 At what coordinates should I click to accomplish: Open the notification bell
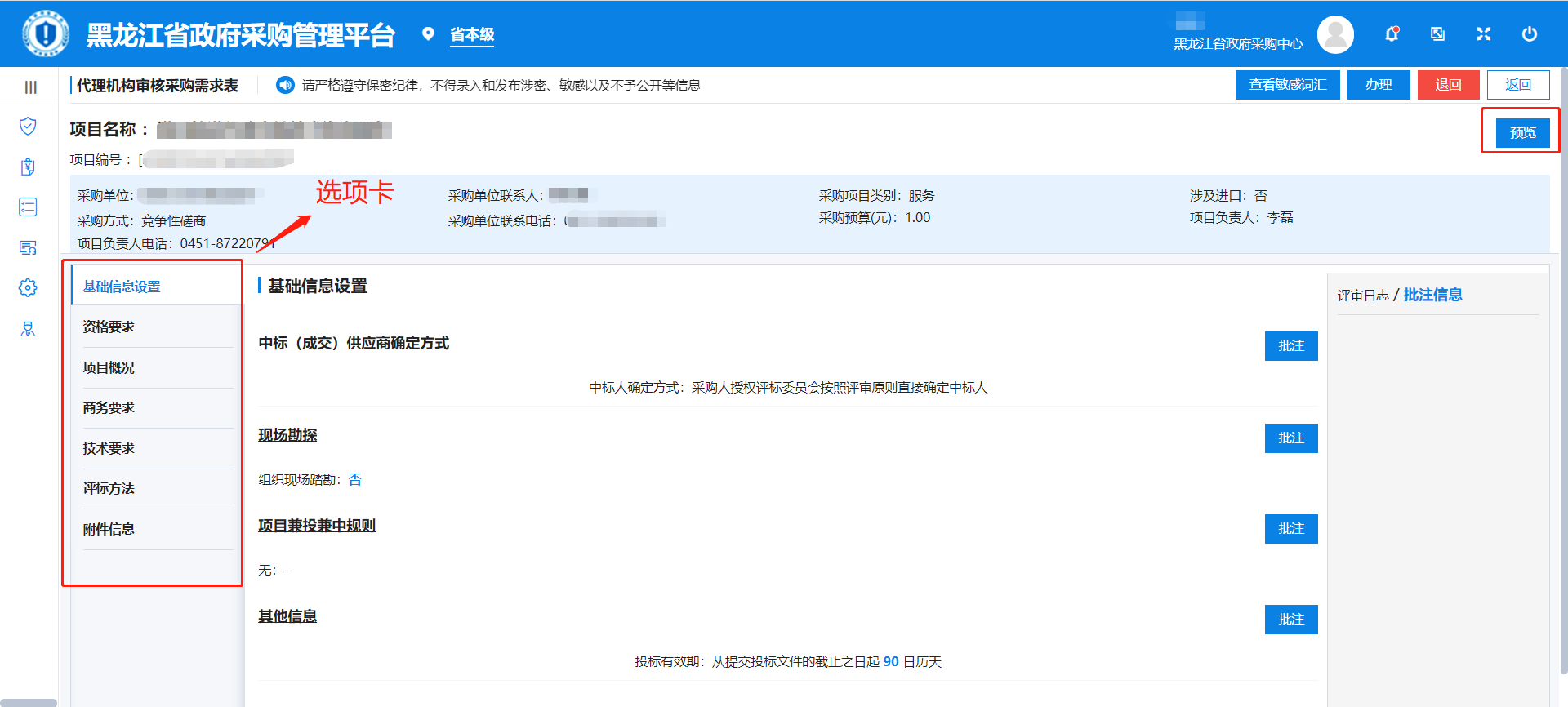point(1392,33)
